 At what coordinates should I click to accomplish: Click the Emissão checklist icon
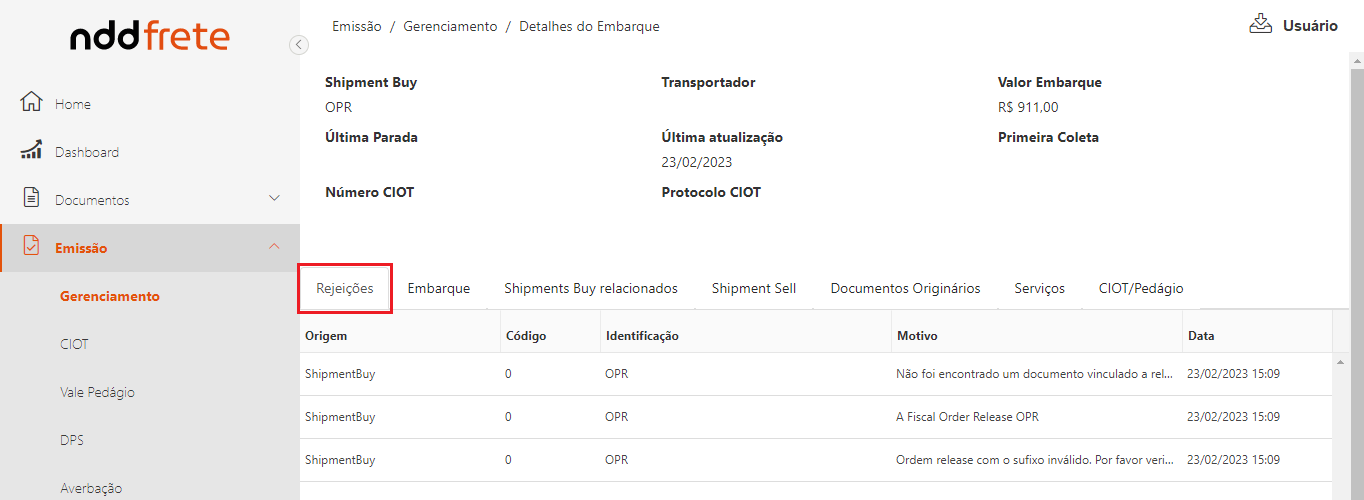pos(31,246)
